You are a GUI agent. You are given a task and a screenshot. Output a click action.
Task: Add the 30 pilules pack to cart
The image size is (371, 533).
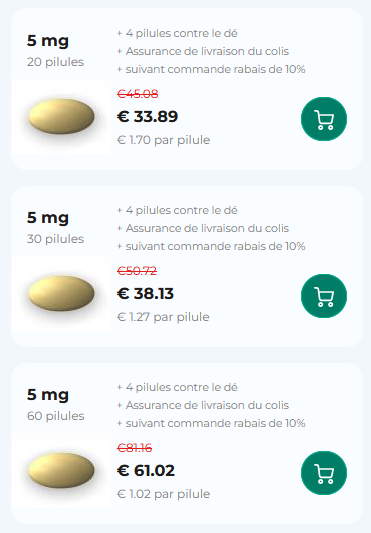click(324, 296)
